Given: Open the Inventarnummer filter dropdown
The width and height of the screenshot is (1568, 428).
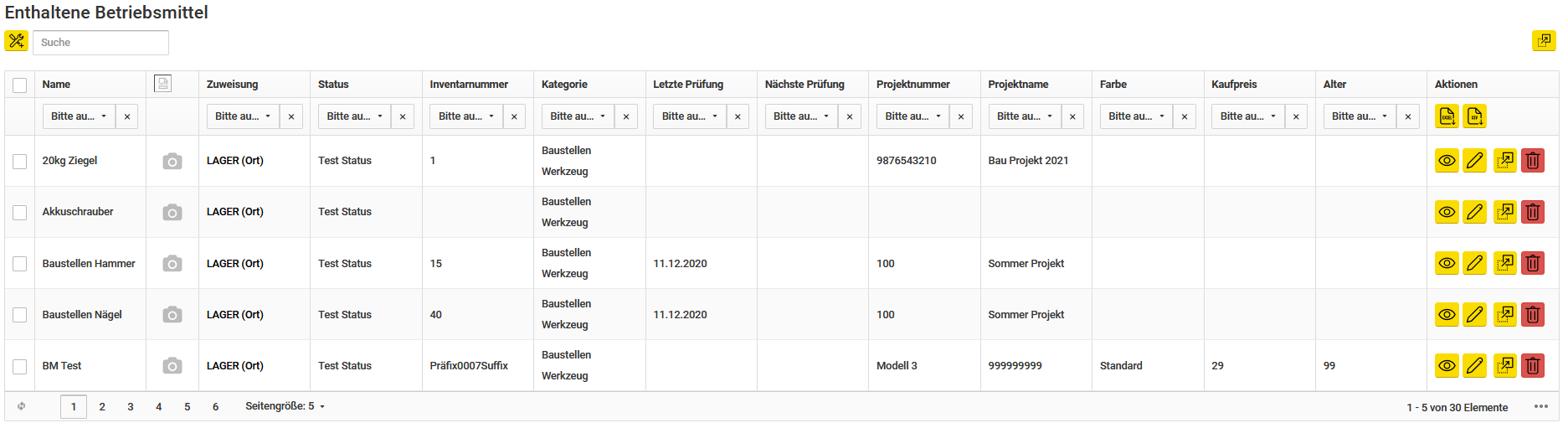Looking at the screenshot, I should coord(466,116).
